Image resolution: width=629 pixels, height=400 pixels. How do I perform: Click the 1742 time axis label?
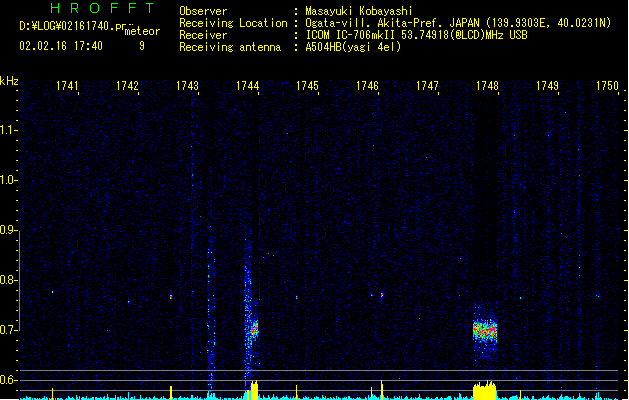tap(127, 86)
